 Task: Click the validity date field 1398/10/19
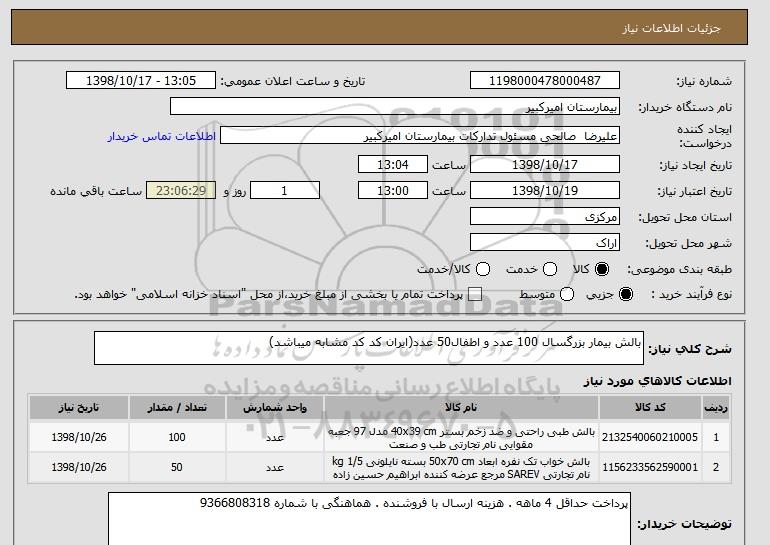[545, 191]
